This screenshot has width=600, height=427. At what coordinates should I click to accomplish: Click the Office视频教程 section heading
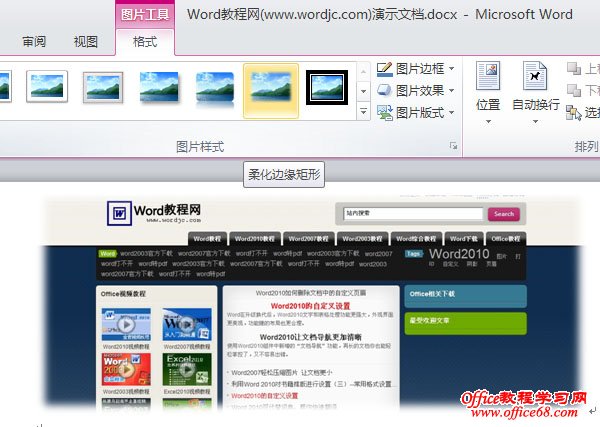tap(123, 293)
